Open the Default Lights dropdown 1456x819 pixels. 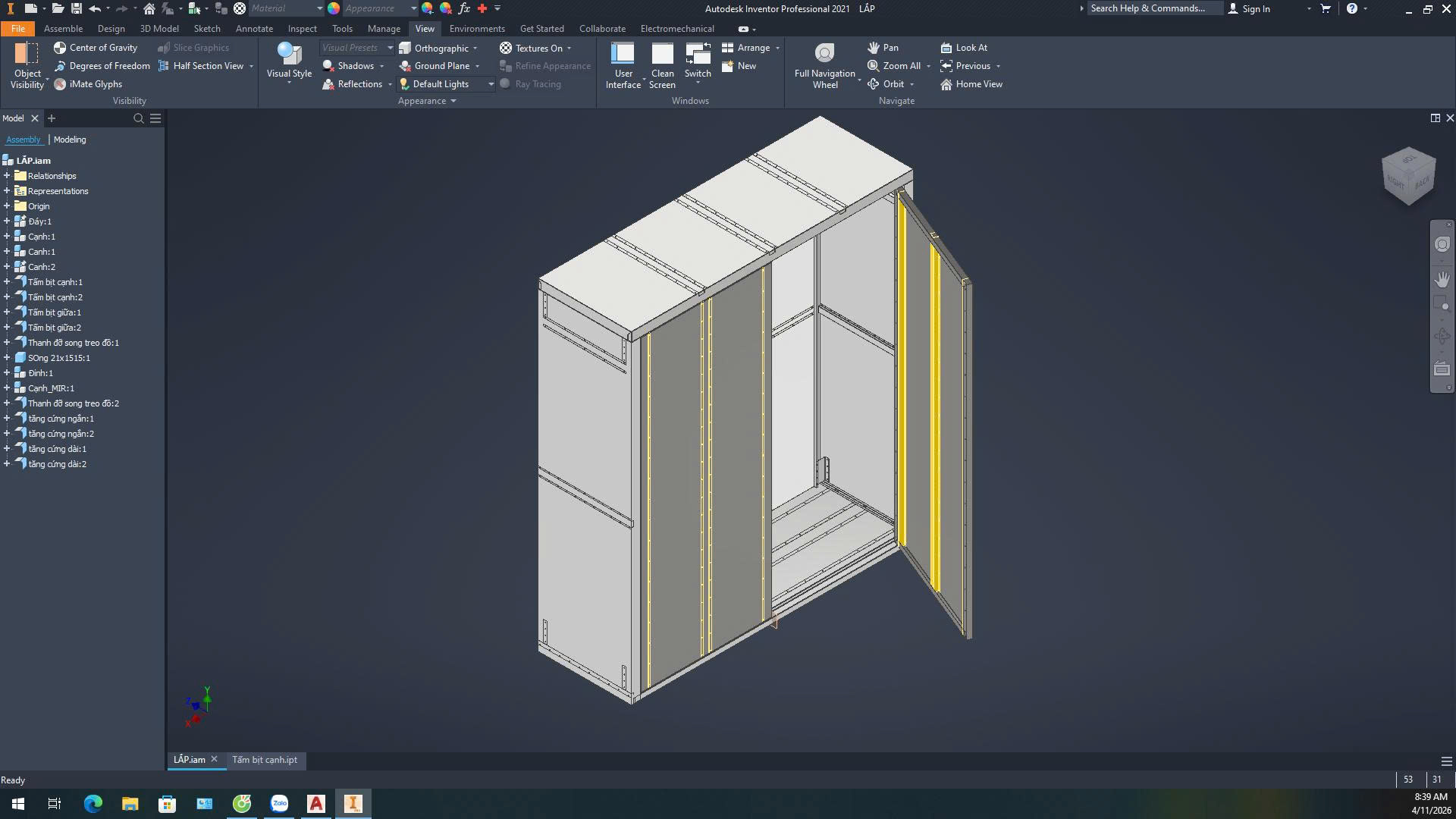point(491,84)
